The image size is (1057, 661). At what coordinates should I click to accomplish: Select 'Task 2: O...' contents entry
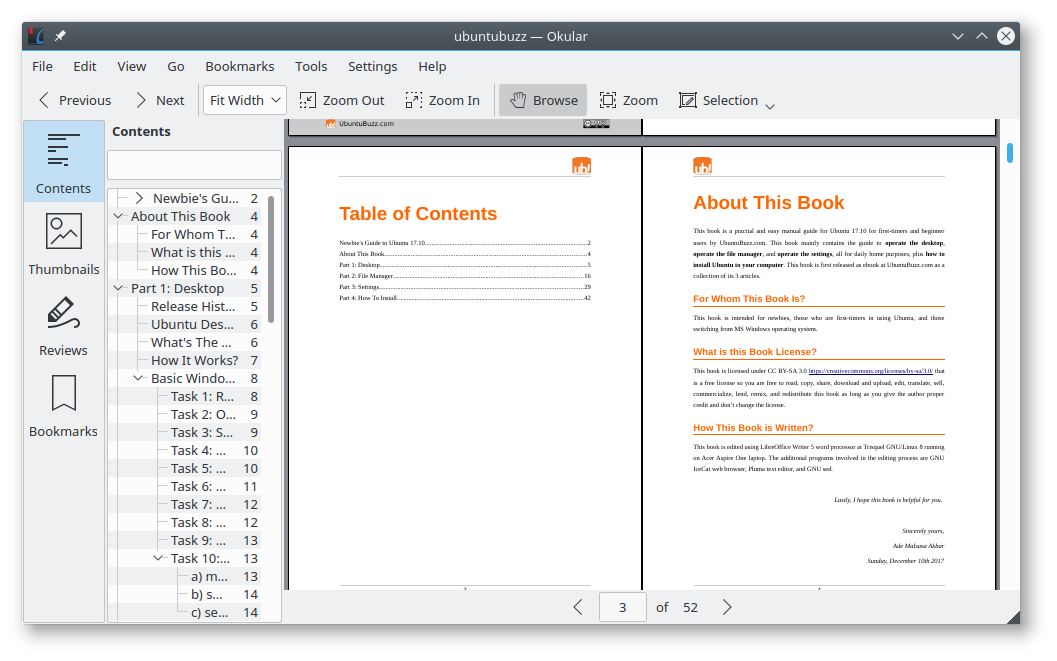[x=203, y=415]
